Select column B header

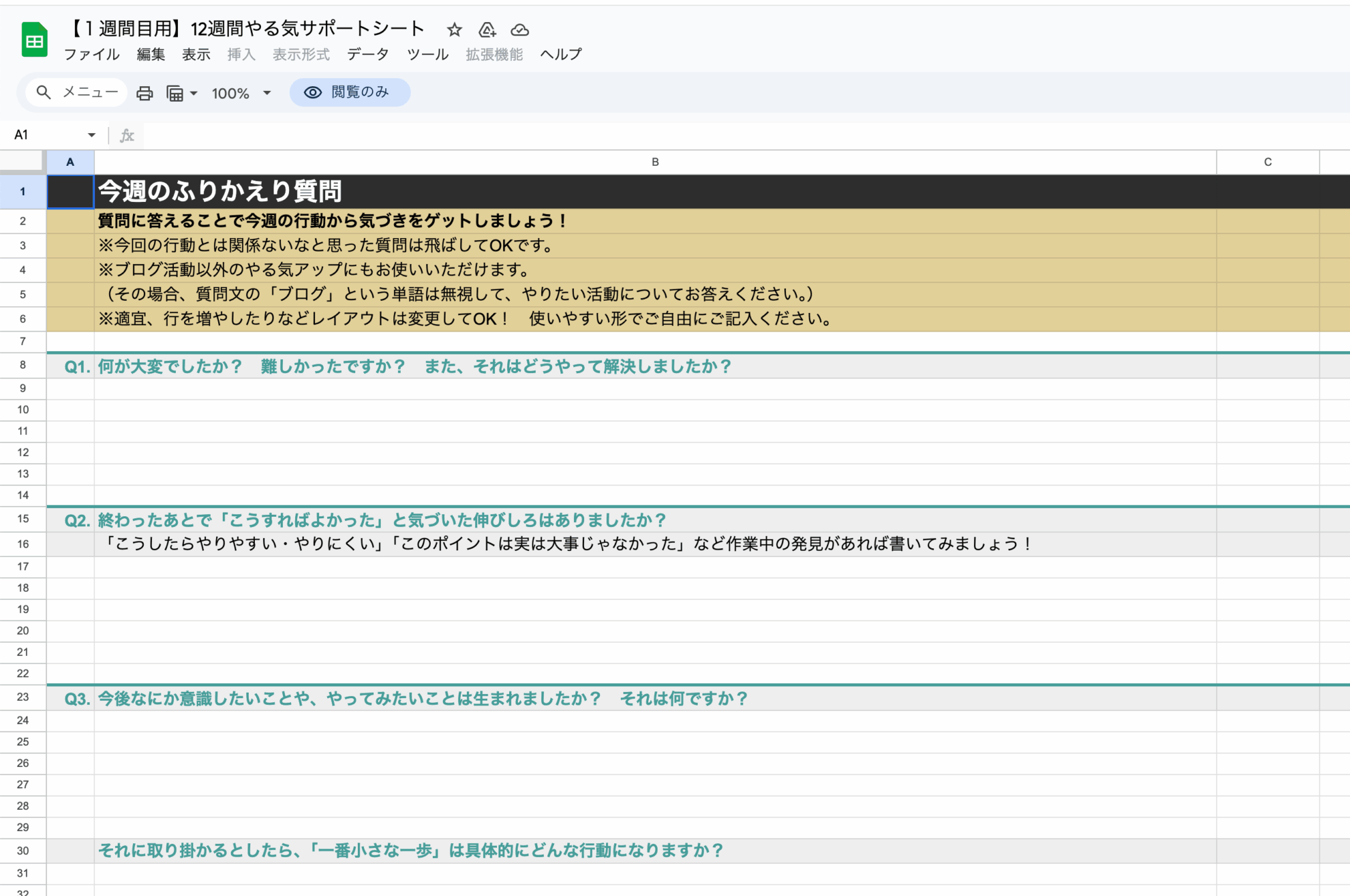(655, 162)
